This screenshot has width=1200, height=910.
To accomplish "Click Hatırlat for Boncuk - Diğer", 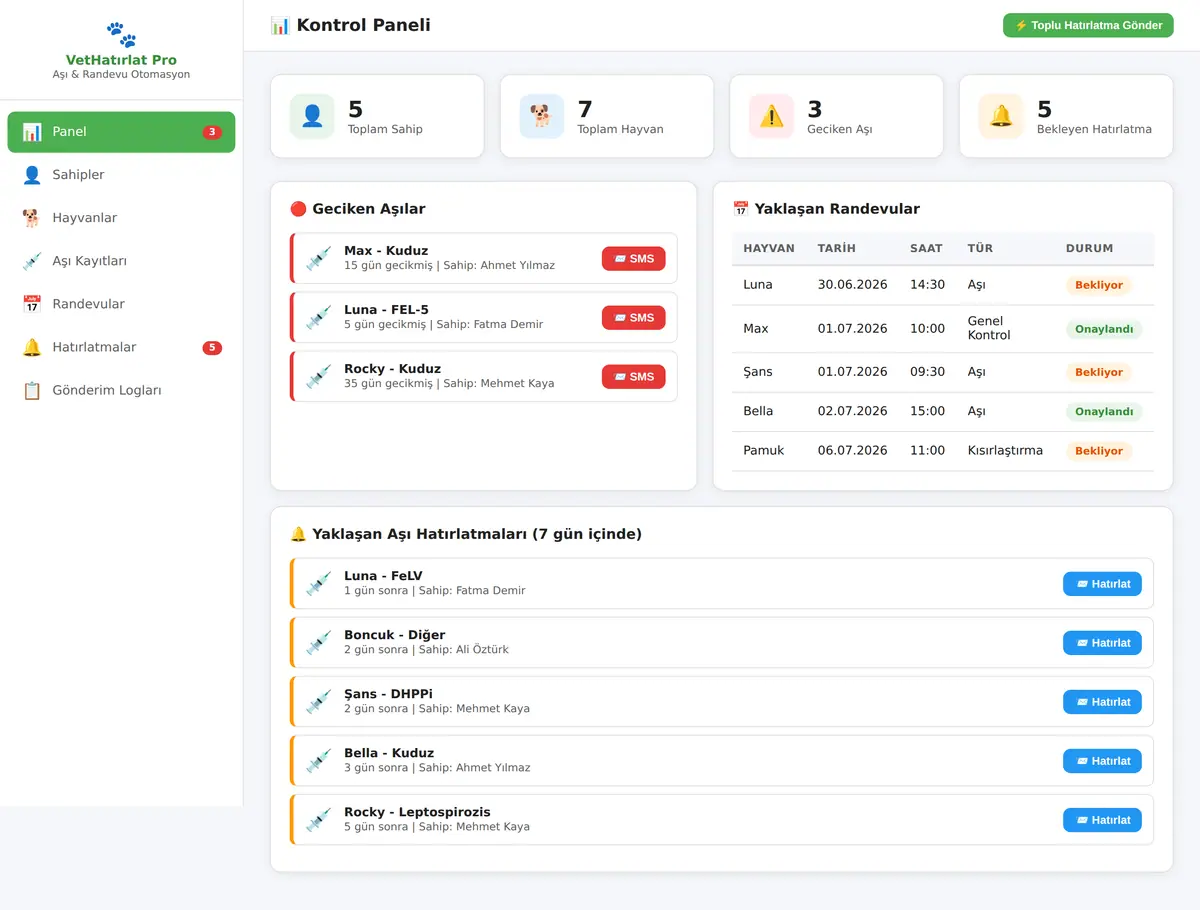I will click(1102, 643).
